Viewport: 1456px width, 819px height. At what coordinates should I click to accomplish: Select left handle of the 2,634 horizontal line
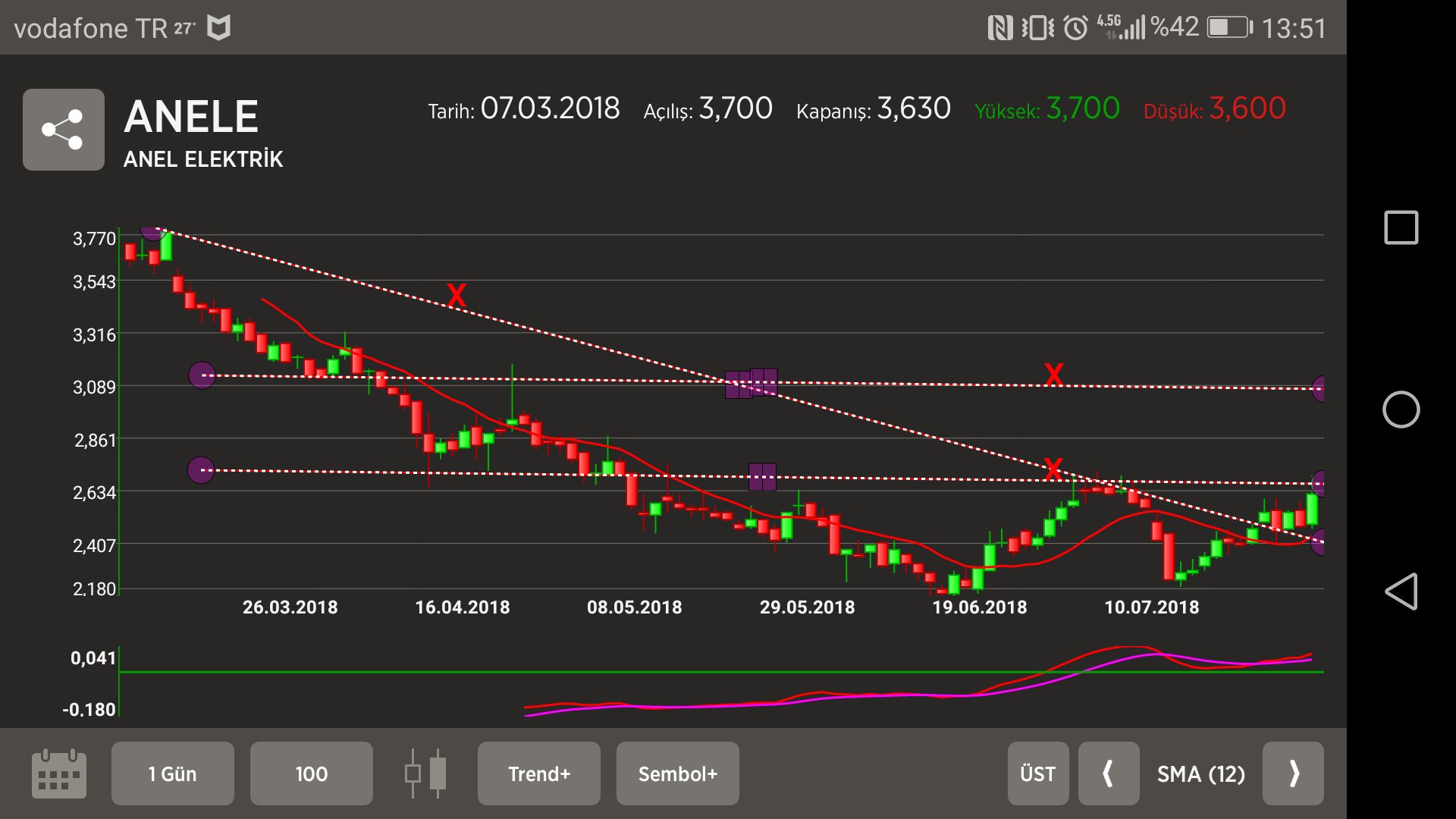point(201,470)
